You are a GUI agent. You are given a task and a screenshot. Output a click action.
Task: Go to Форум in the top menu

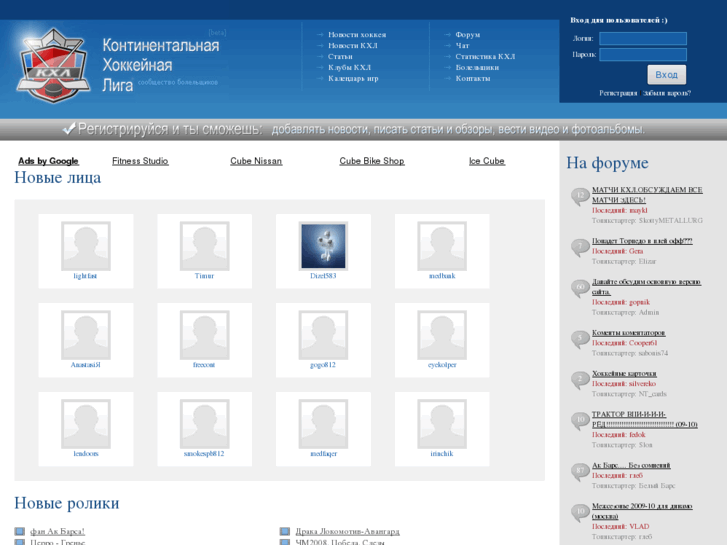click(x=468, y=34)
